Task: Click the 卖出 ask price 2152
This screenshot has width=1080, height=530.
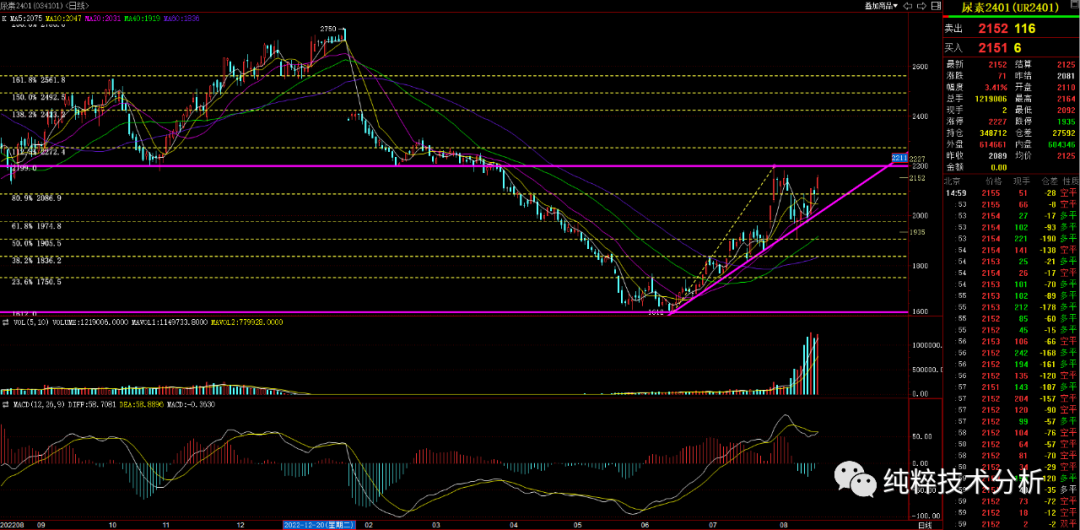Action: (993, 28)
